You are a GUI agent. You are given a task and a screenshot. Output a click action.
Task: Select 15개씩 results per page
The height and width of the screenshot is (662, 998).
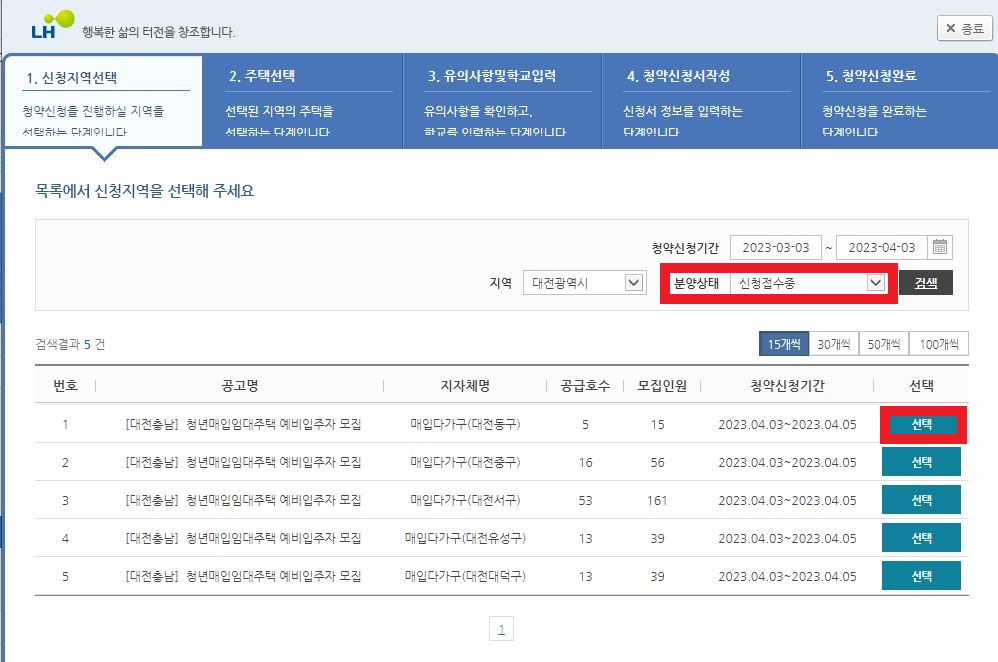784,343
